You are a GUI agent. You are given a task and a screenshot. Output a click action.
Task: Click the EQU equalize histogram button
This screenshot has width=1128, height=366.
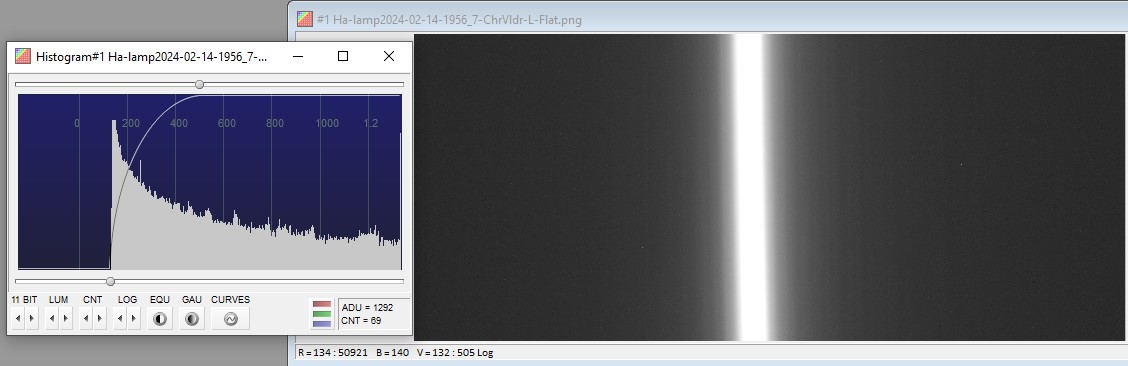160,319
